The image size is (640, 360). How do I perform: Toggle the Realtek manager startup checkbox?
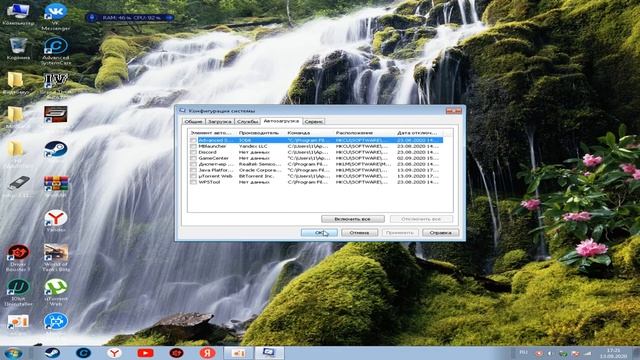(x=193, y=164)
